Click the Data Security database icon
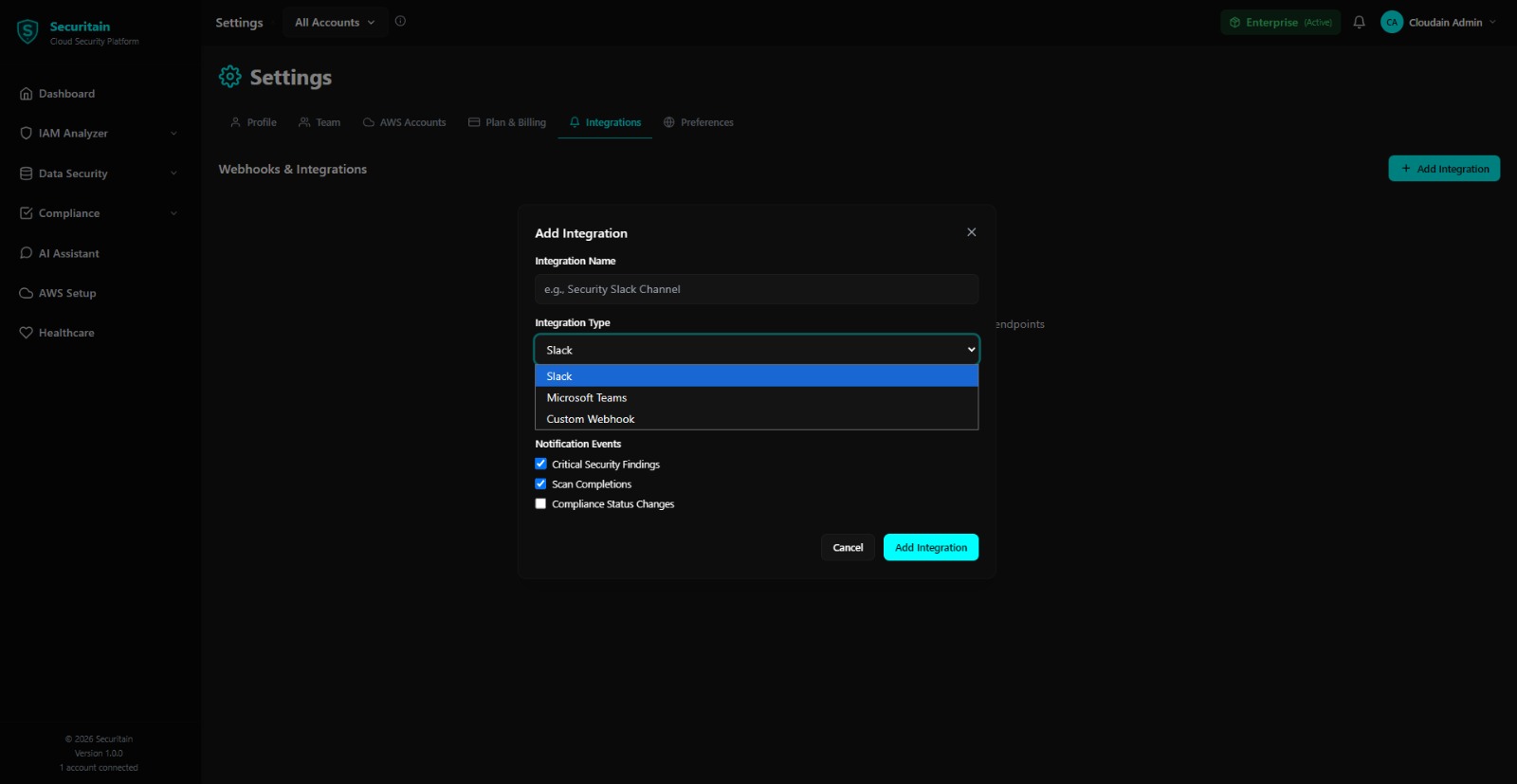 [26, 173]
